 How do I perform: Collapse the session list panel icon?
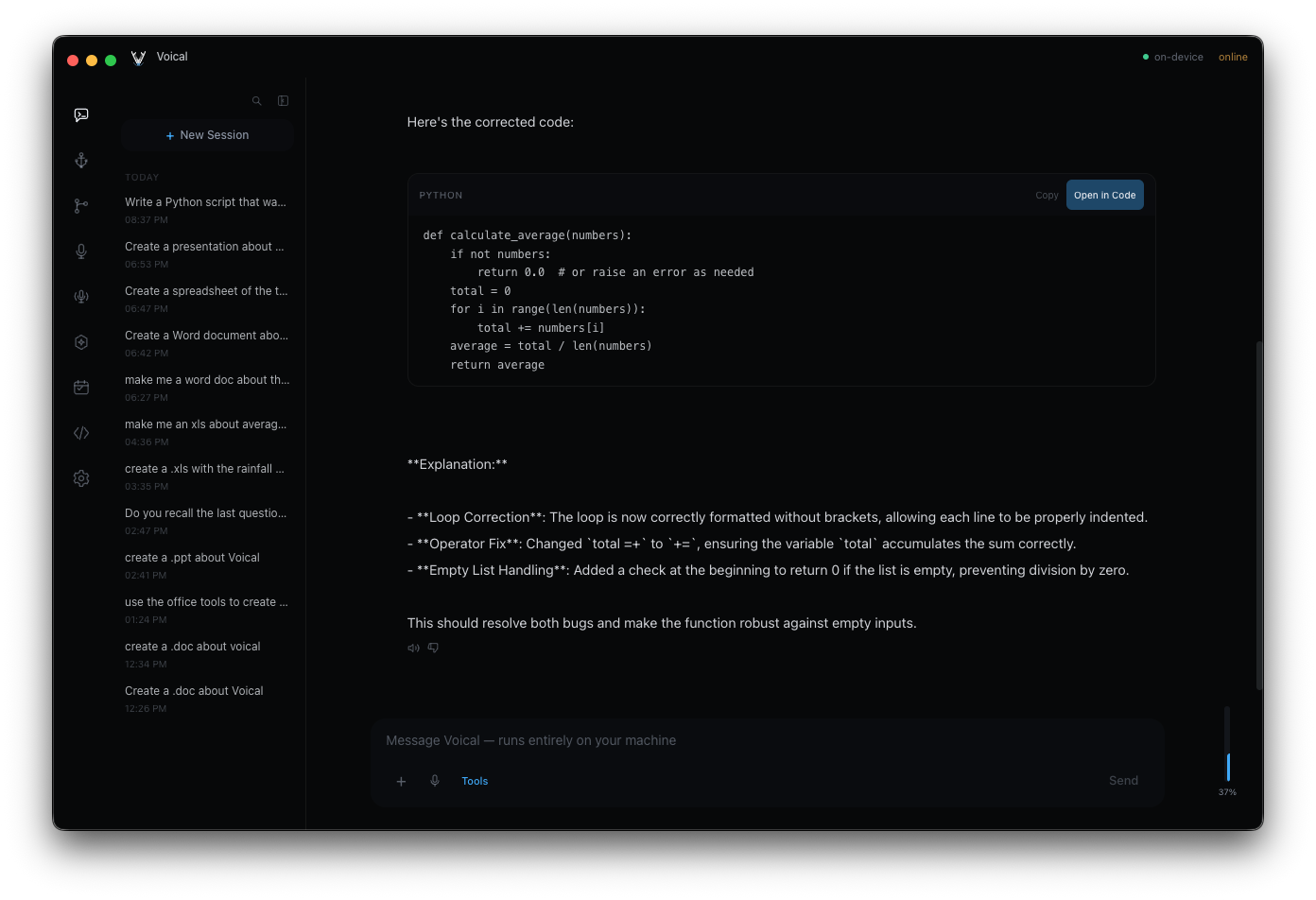pos(283,100)
